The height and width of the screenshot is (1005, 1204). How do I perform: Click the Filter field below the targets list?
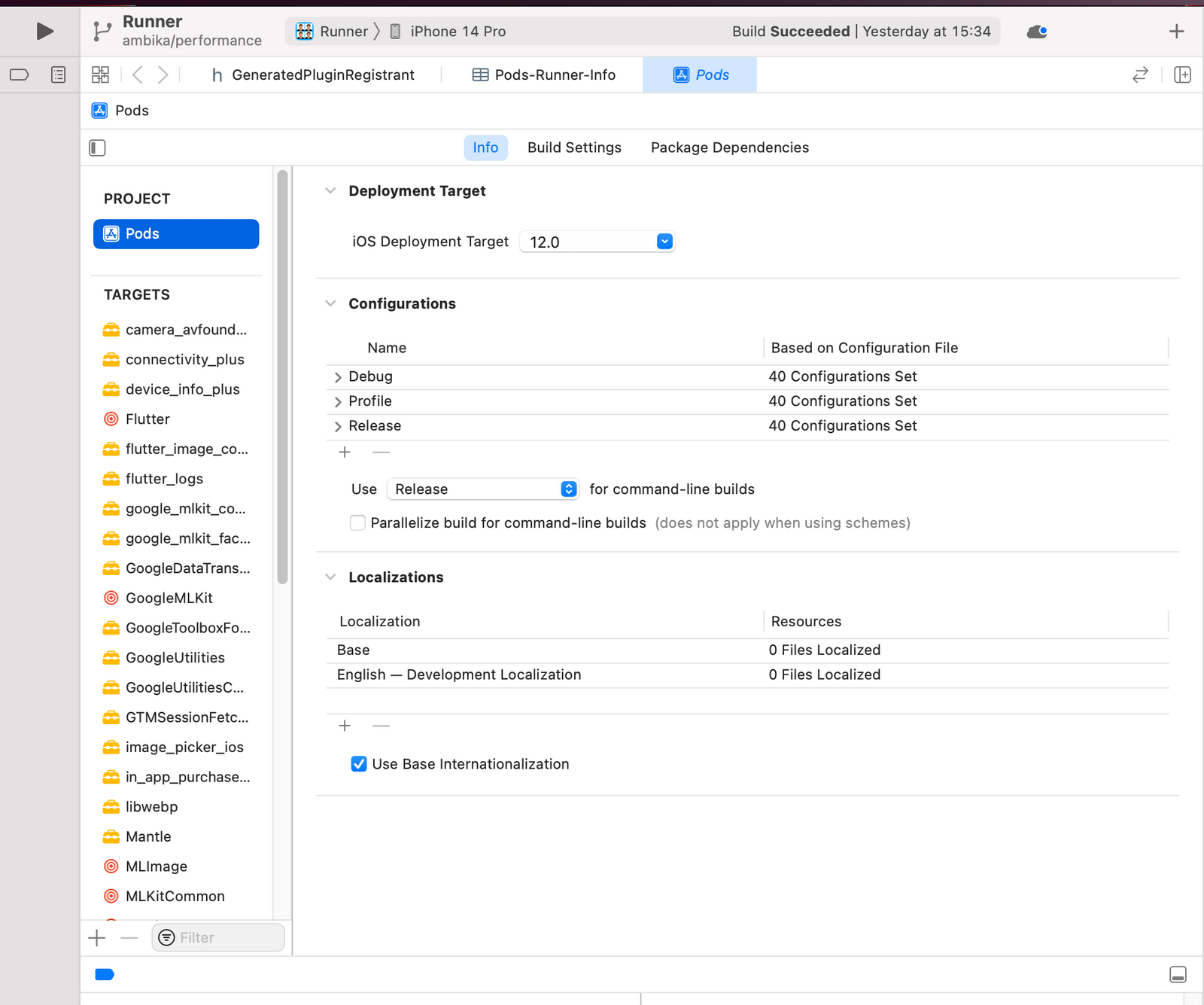pyautogui.click(x=217, y=937)
